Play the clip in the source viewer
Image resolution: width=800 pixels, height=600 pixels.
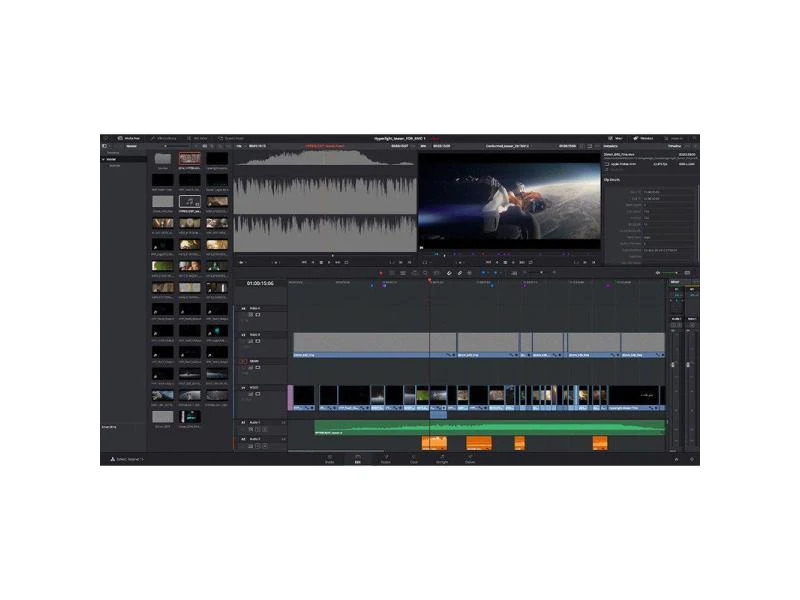click(329, 262)
